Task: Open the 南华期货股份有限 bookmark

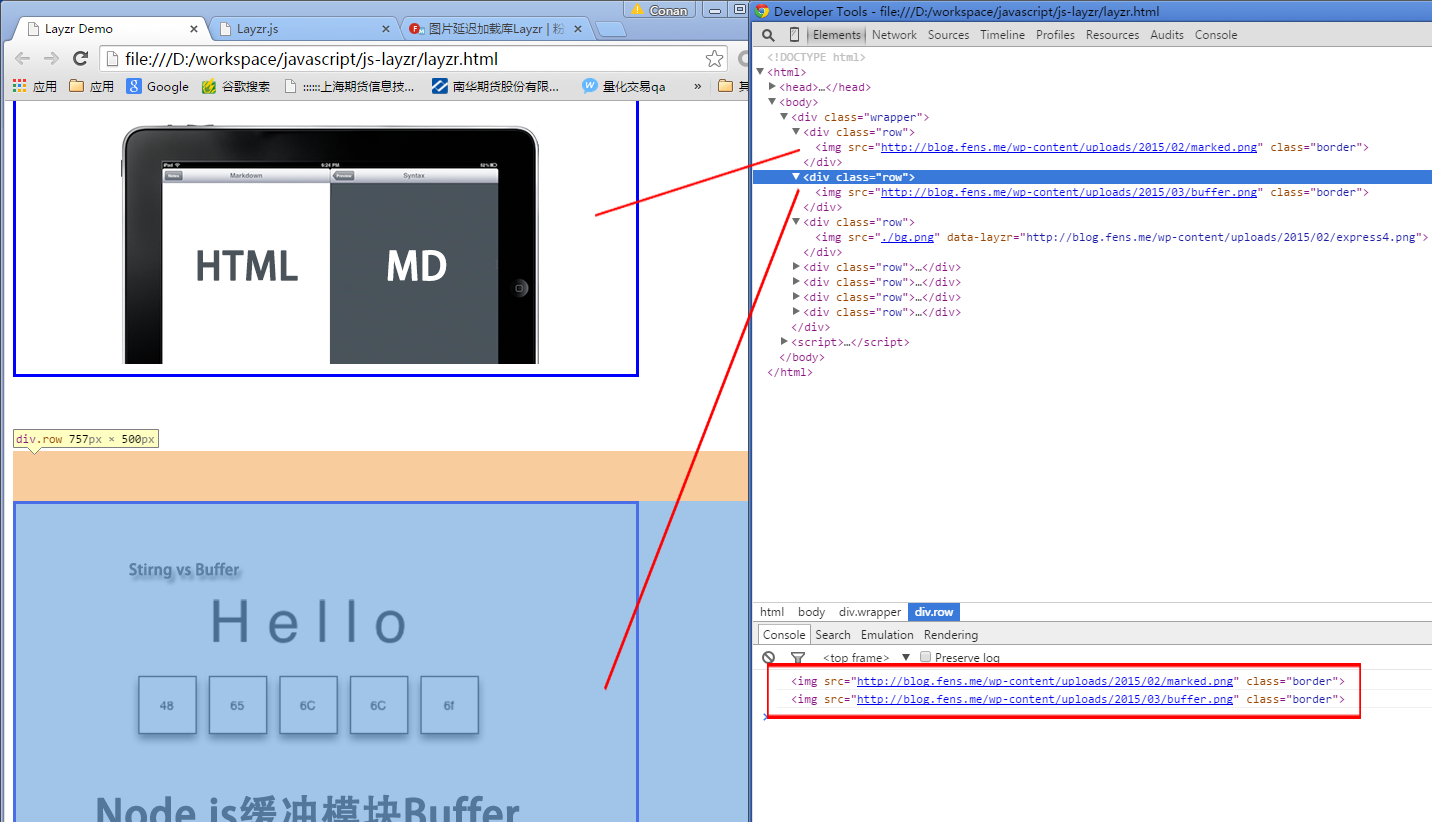Action: [x=496, y=87]
